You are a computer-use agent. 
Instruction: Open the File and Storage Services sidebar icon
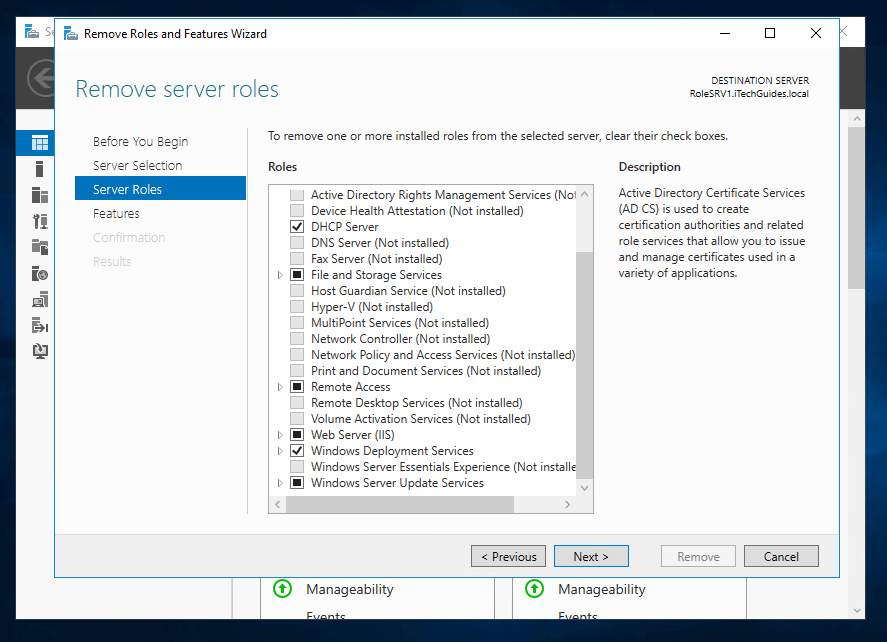coord(40,247)
